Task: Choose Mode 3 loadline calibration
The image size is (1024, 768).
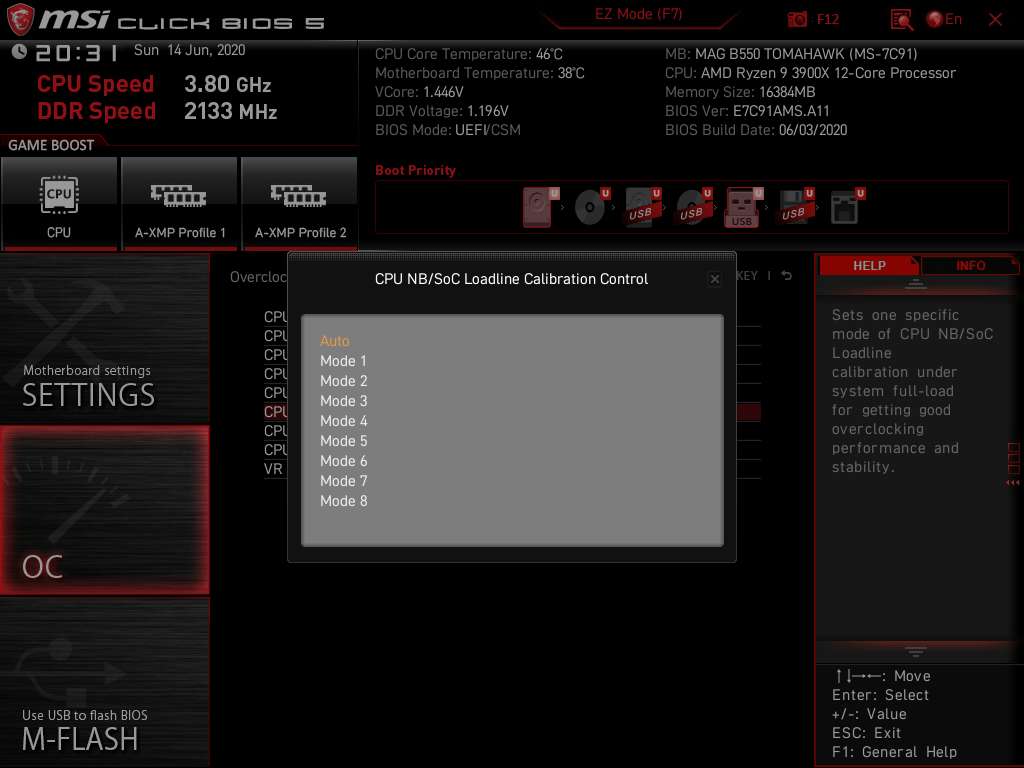Action: 344,401
